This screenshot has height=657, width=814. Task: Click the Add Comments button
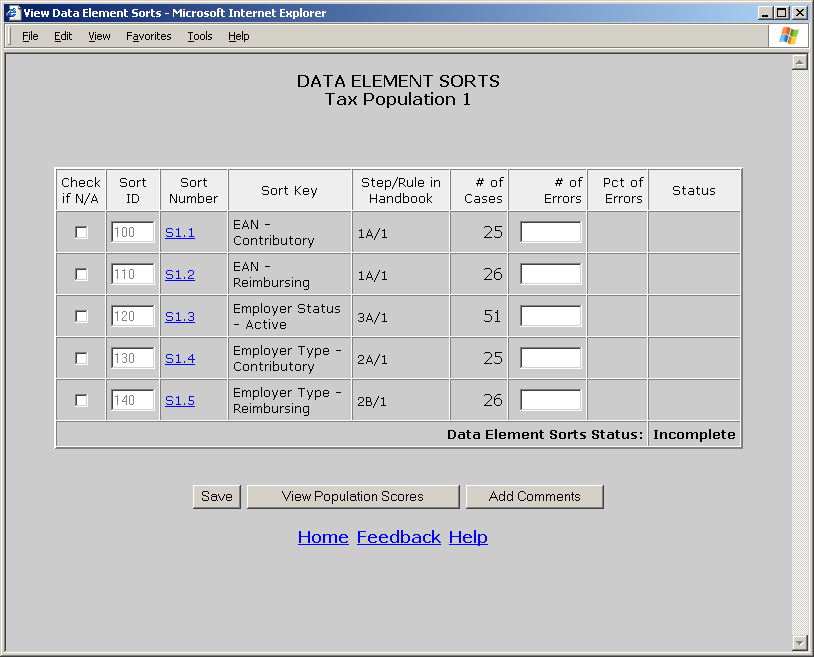click(534, 497)
